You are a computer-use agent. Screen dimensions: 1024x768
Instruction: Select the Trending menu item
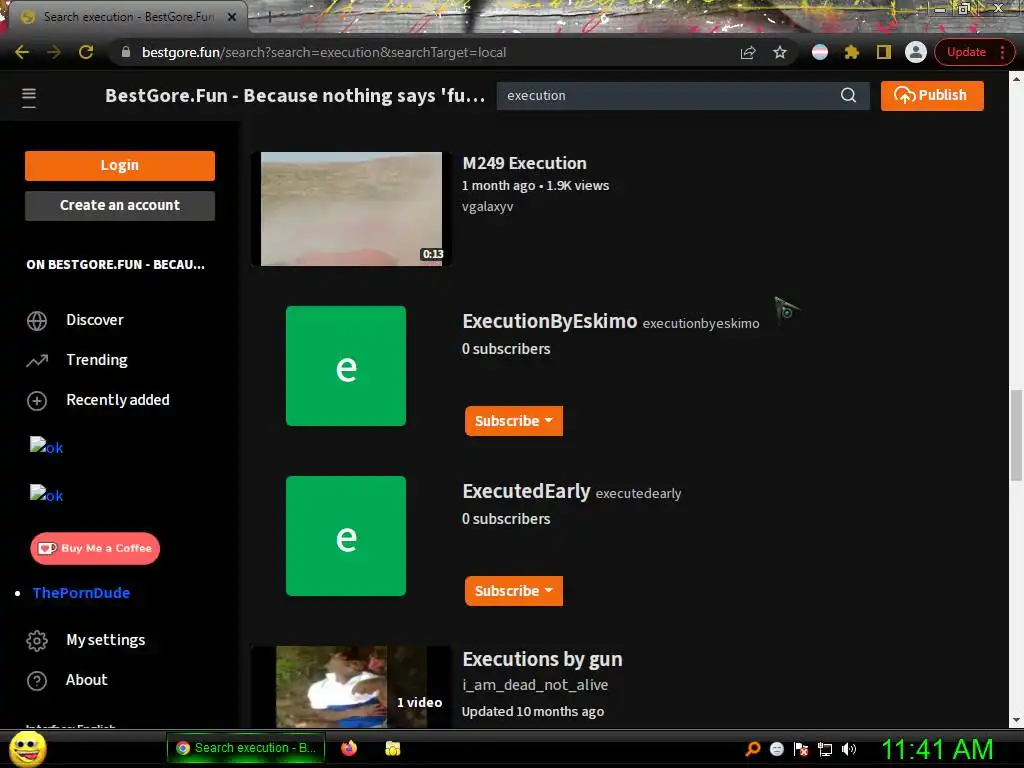pyautogui.click(x=97, y=360)
